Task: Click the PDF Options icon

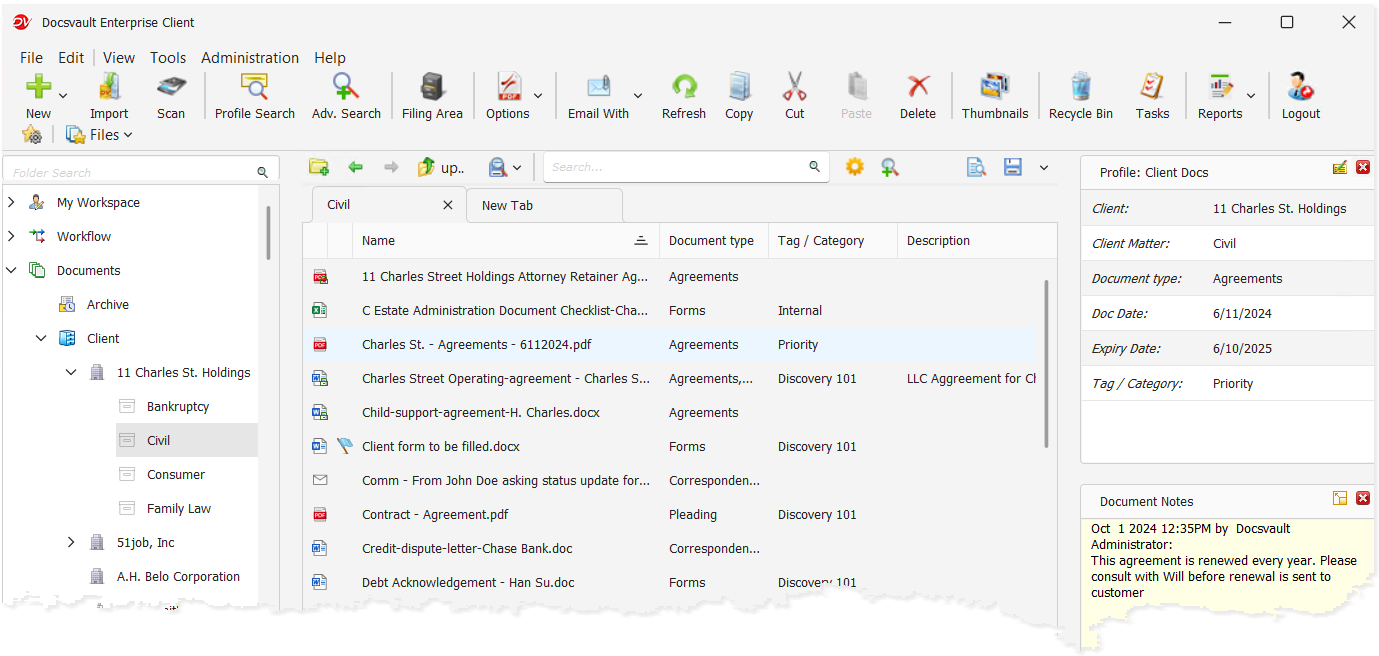Action: coord(509,87)
